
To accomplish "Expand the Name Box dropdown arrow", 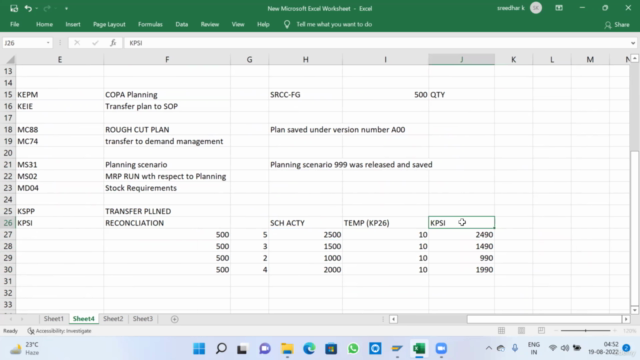I will (x=48, y=43).
